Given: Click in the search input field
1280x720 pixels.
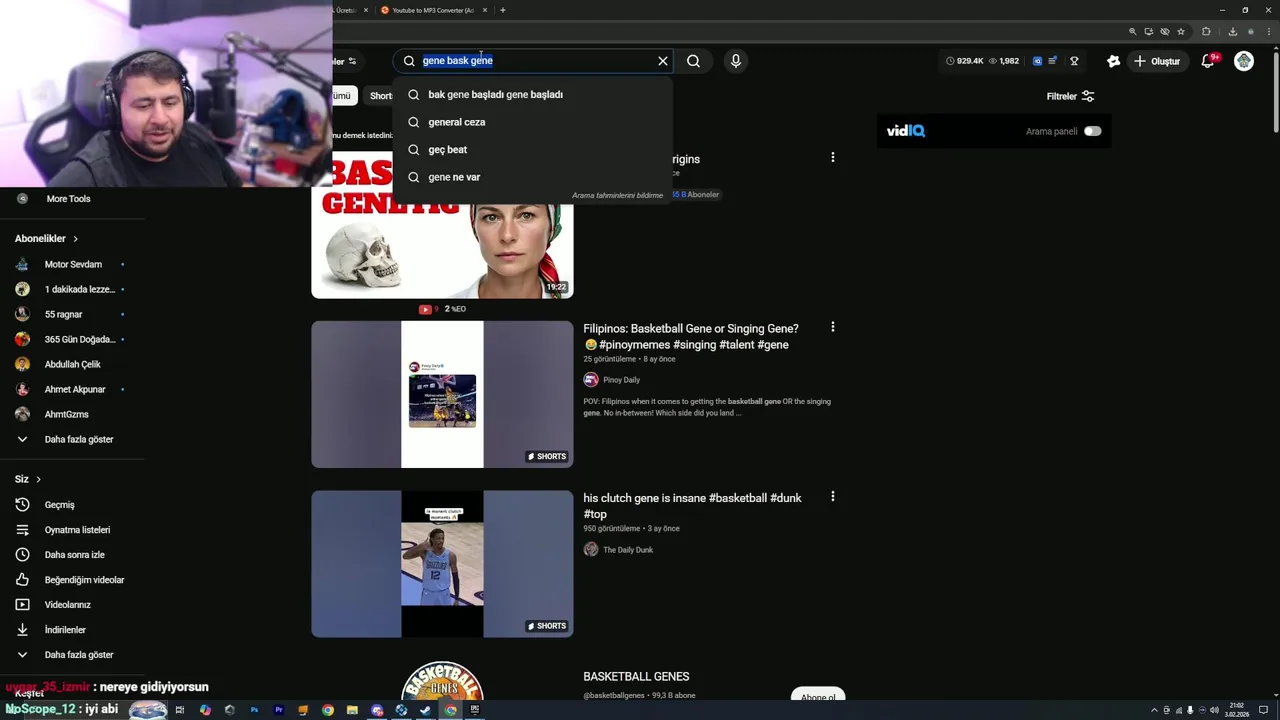Looking at the screenshot, I should tap(535, 61).
